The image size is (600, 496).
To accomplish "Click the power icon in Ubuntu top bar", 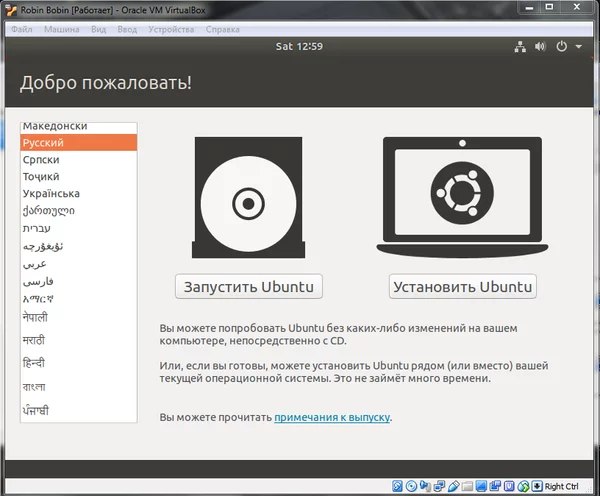I will click(561, 46).
